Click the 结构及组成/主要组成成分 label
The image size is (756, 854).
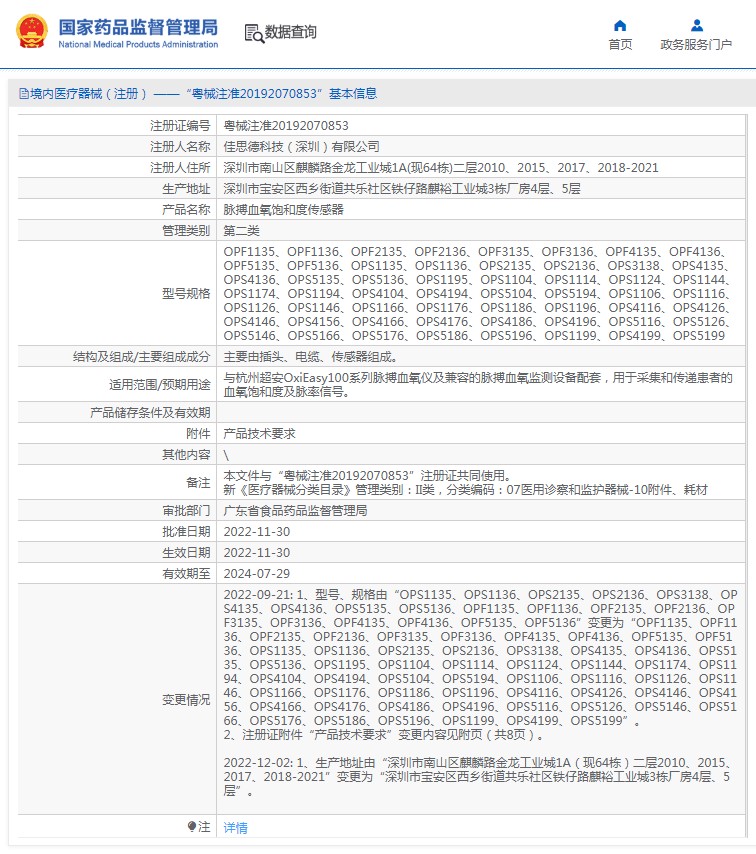(x=142, y=357)
